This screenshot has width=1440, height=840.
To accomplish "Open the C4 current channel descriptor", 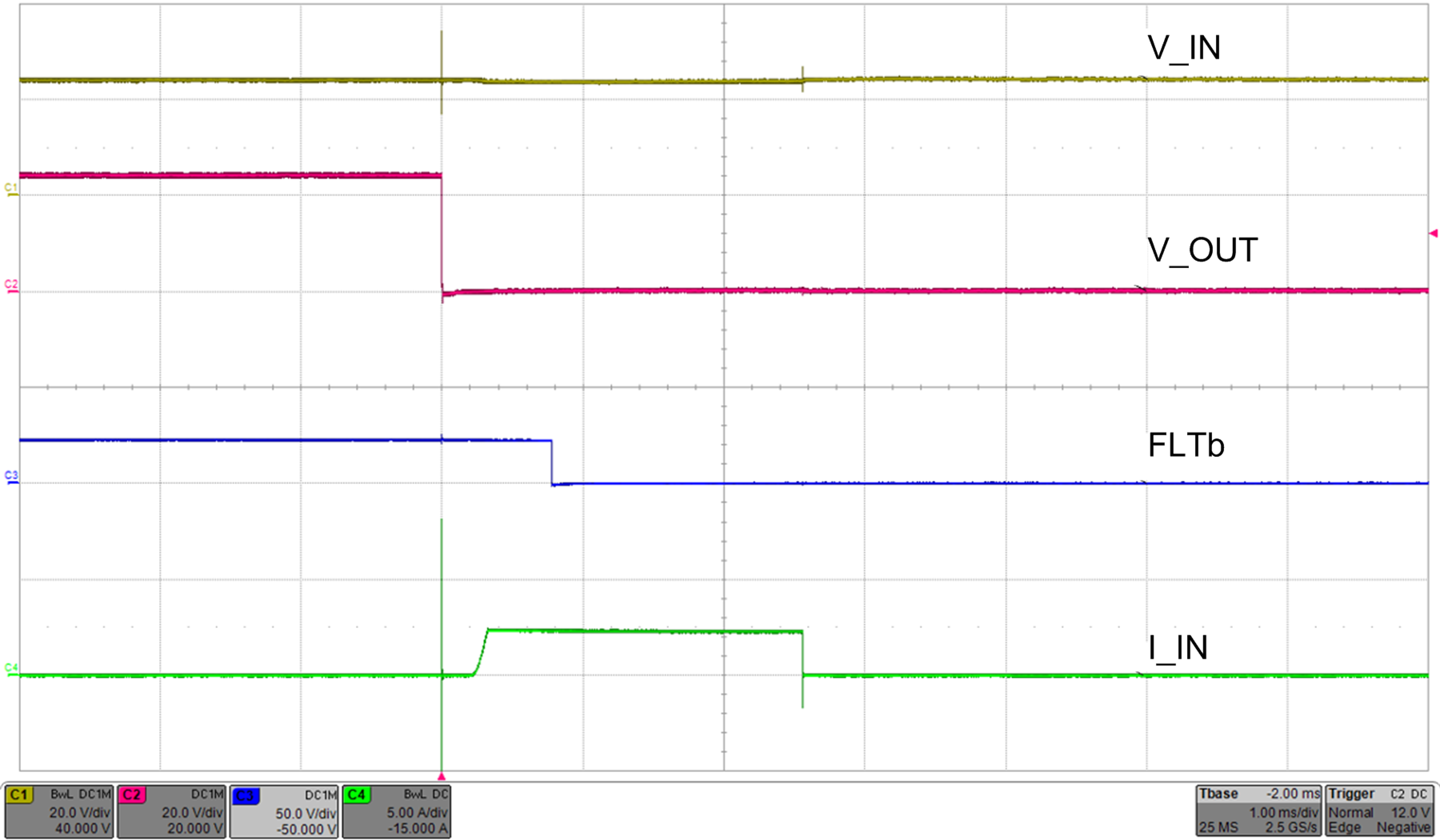I will coord(397,811).
